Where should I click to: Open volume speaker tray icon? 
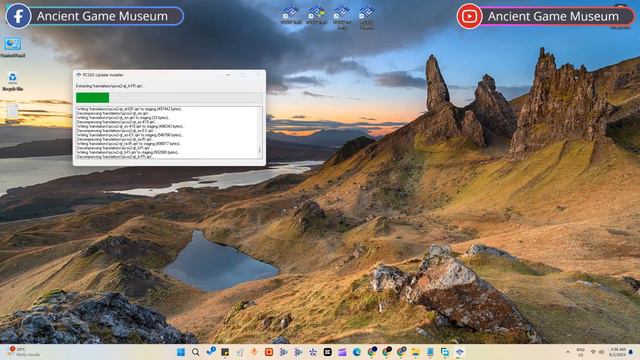[602, 352]
